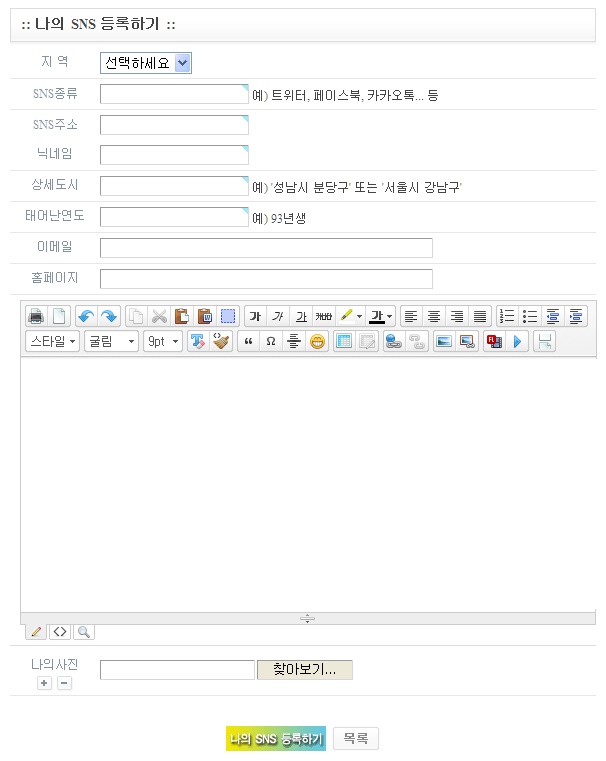Viewport: 606px width, 761px height.
Task: Click the print icon in editor toolbar
Action: coord(36,316)
